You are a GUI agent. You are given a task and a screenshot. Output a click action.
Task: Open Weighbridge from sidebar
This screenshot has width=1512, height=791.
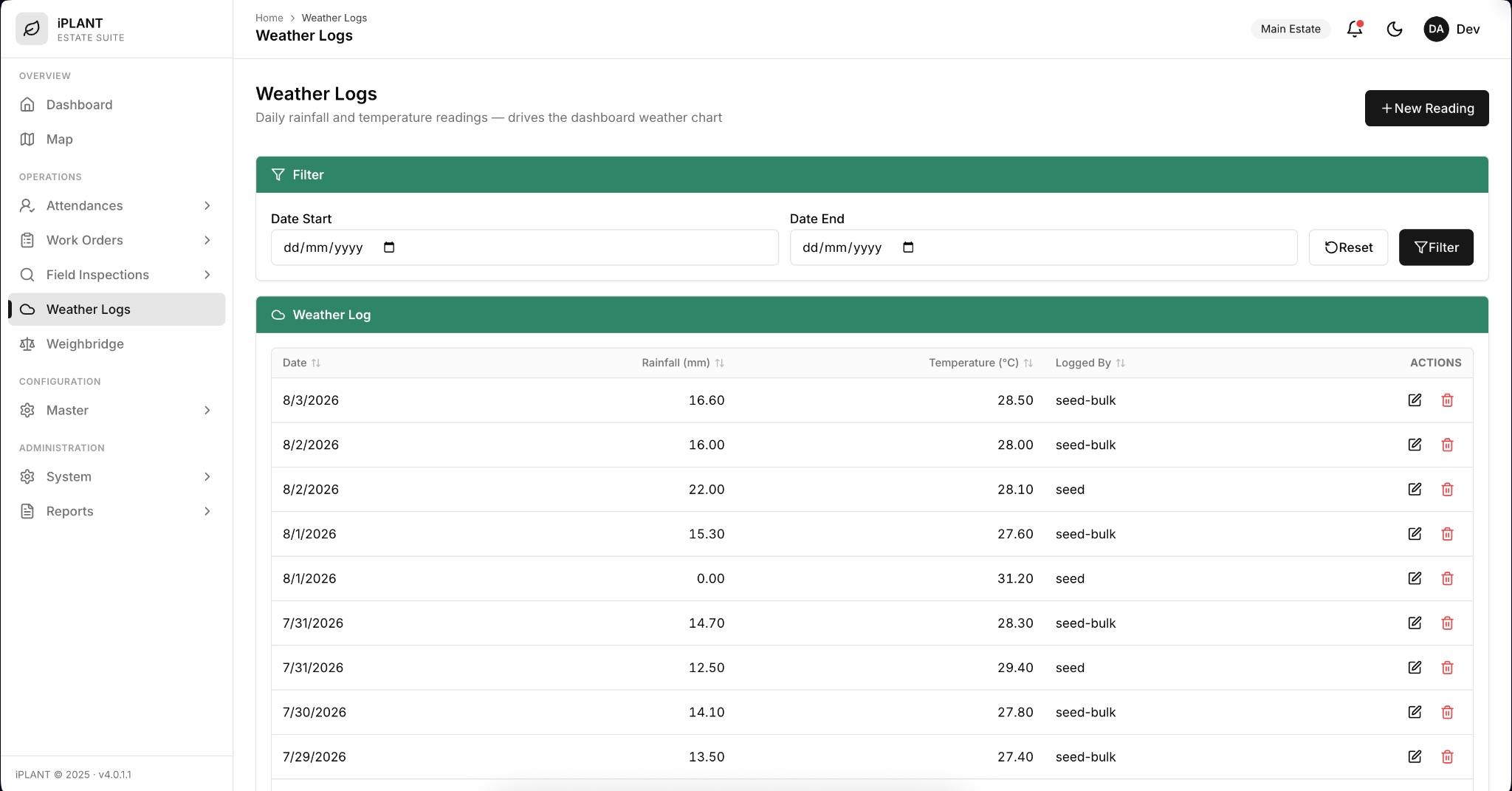(x=117, y=344)
